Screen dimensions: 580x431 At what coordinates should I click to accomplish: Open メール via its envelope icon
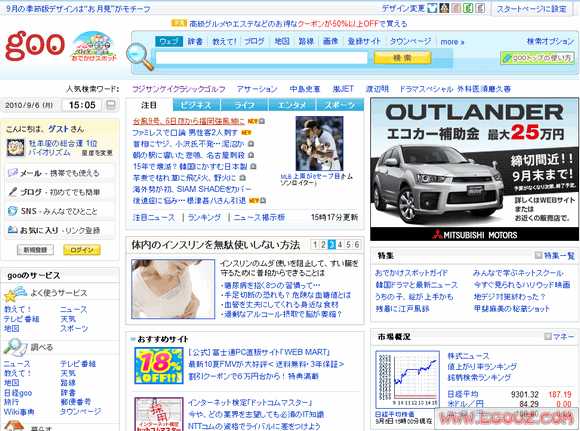pos(13,172)
